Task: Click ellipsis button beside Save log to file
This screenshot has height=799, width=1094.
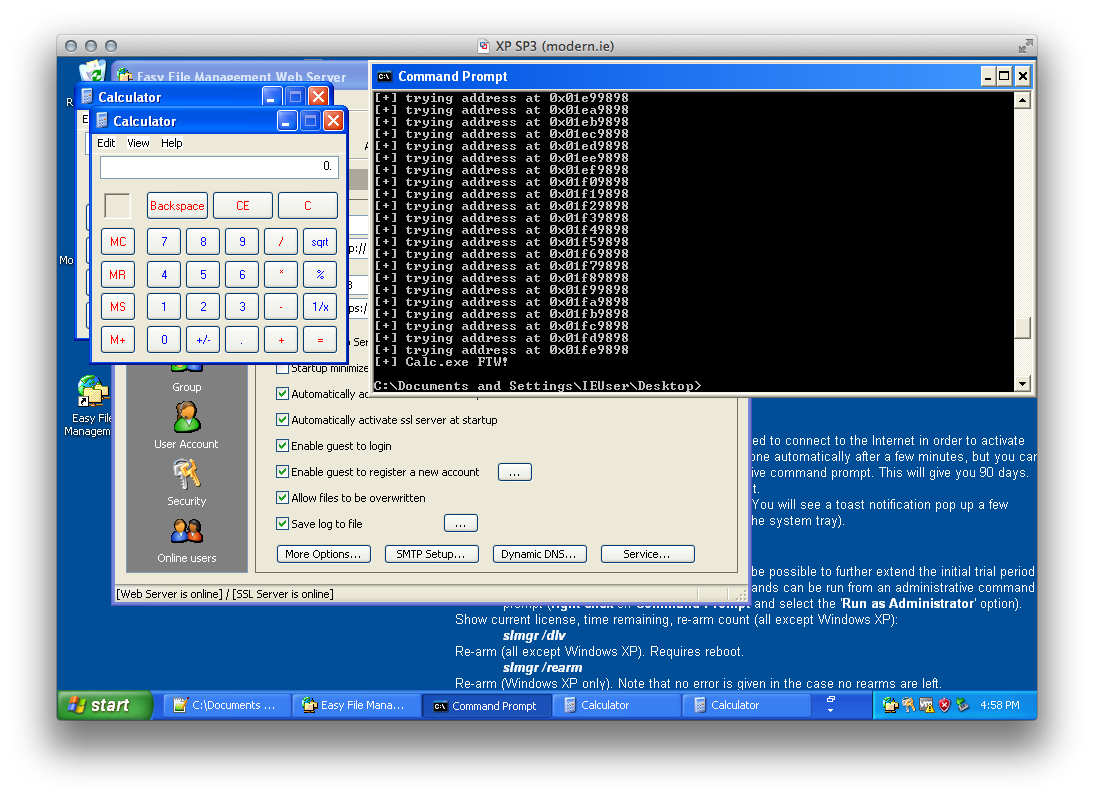Action: [x=460, y=523]
